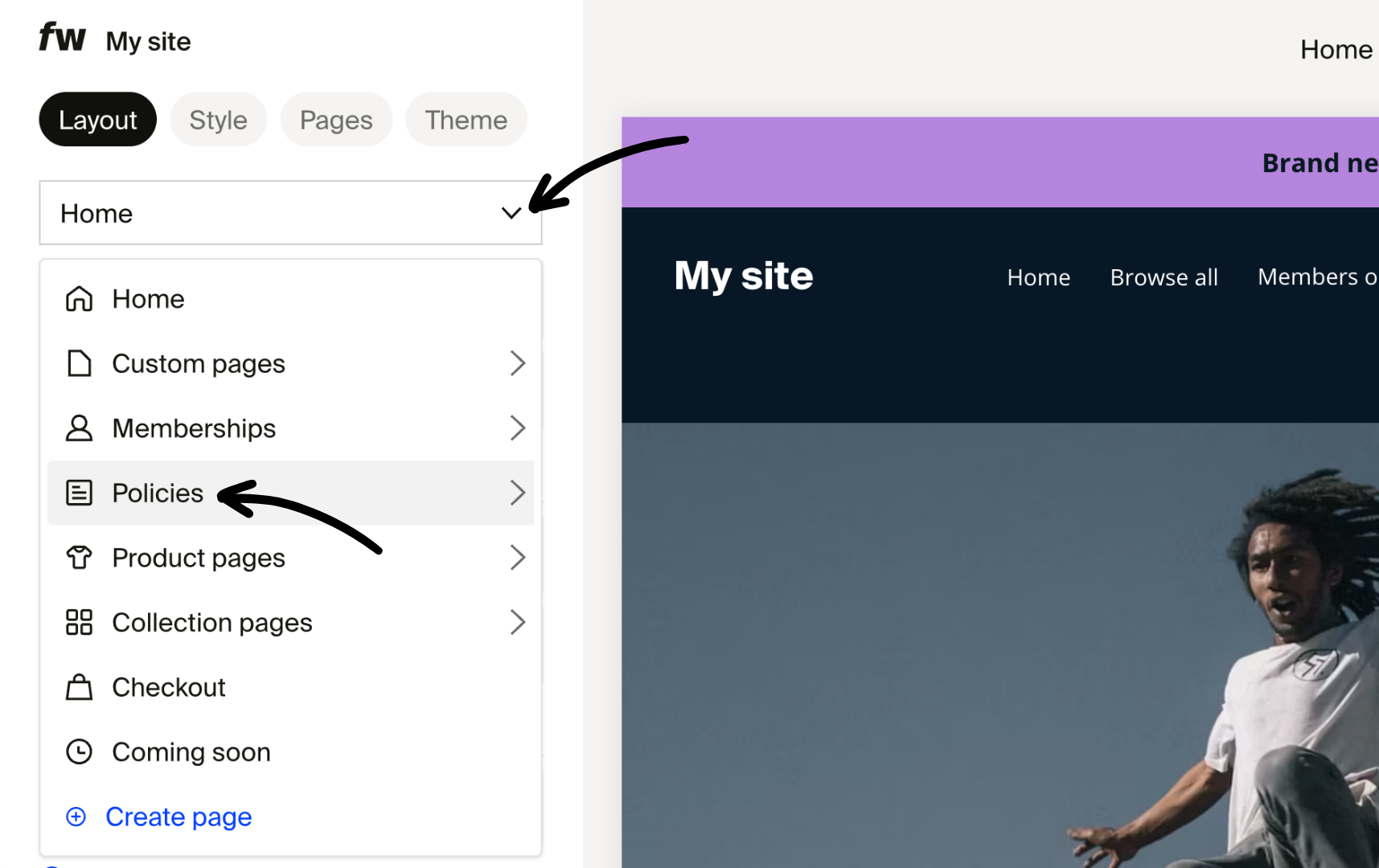Viewport: 1379px width, 868px height.
Task: Expand the Policies submenu chevron
Action: 519,493
